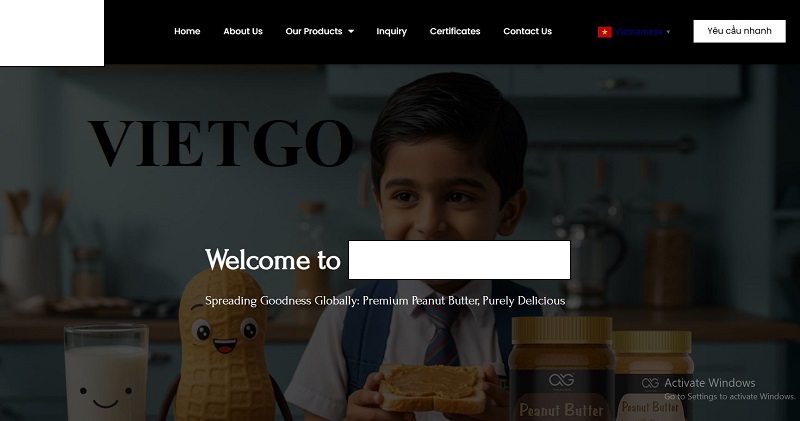Click the Vietnam flag icon
The width and height of the screenshot is (800, 421).
605,32
